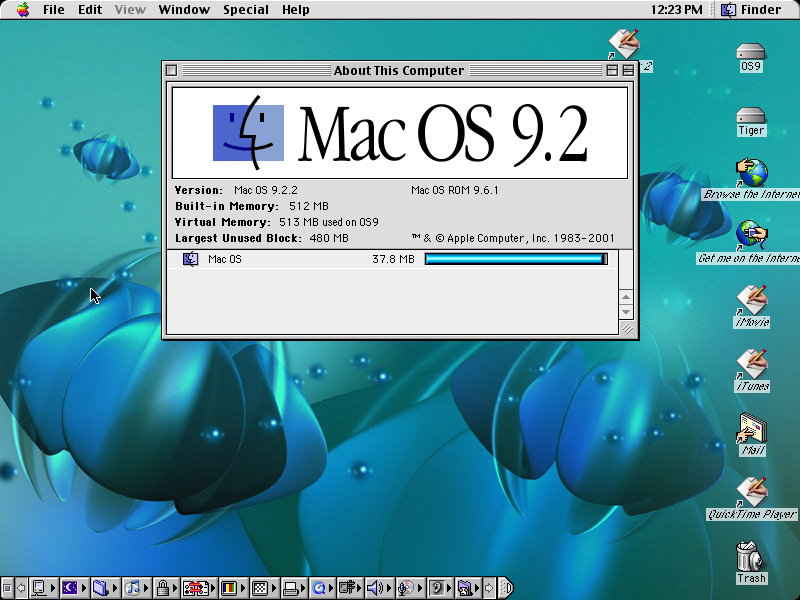
Task: Click the Mac OS memory usage bar
Action: (x=516, y=259)
